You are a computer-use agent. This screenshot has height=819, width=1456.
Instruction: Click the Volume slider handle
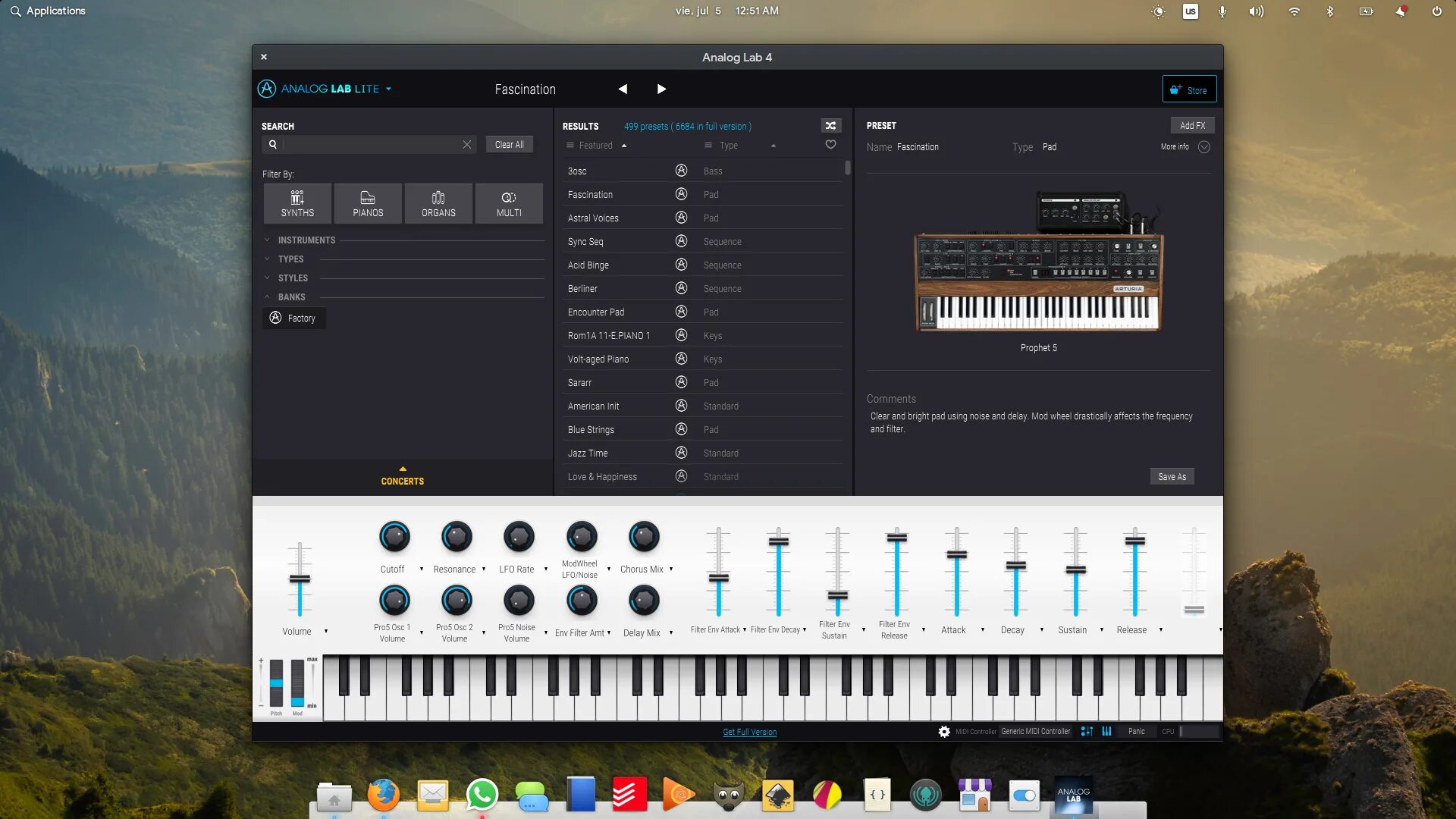[300, 579]
